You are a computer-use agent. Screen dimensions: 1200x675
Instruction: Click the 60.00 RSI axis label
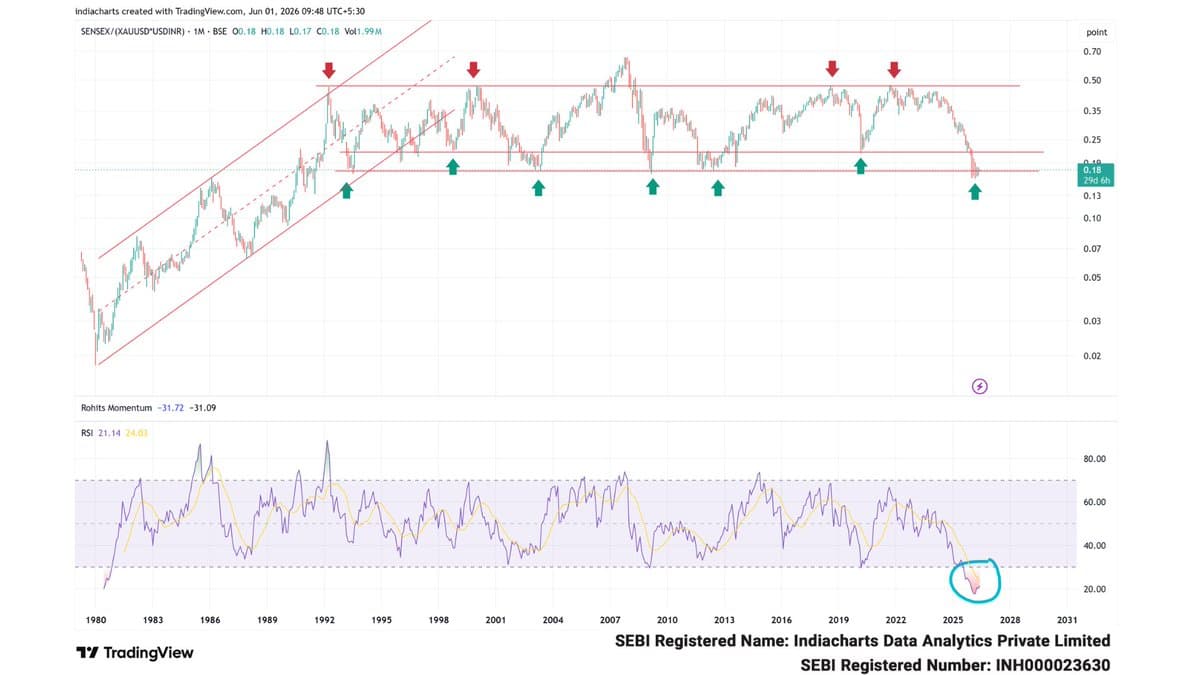click(1094, 503)
